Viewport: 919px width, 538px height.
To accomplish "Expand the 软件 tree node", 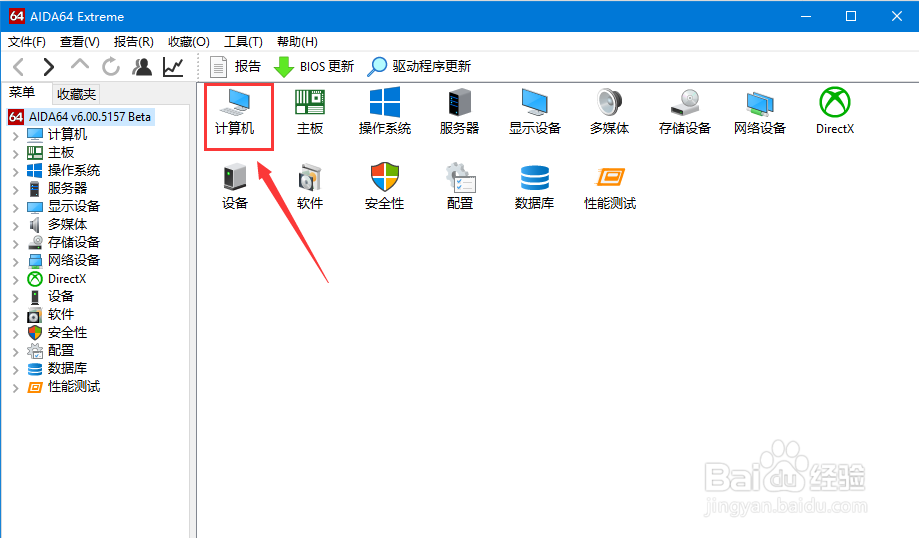I will 15,315.
